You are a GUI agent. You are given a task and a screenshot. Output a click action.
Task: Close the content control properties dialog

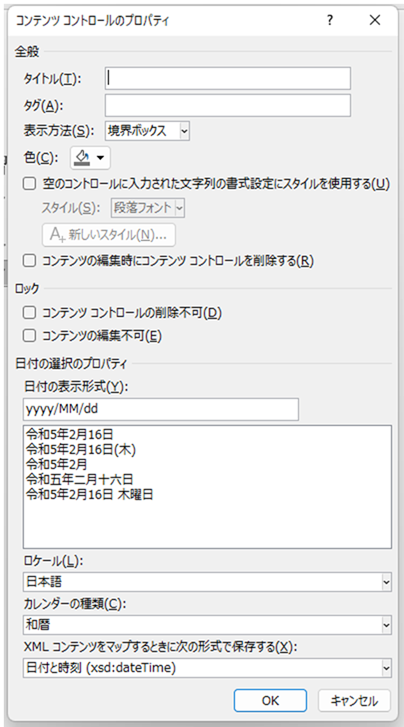pyautogui.click(x=375, y=20)
